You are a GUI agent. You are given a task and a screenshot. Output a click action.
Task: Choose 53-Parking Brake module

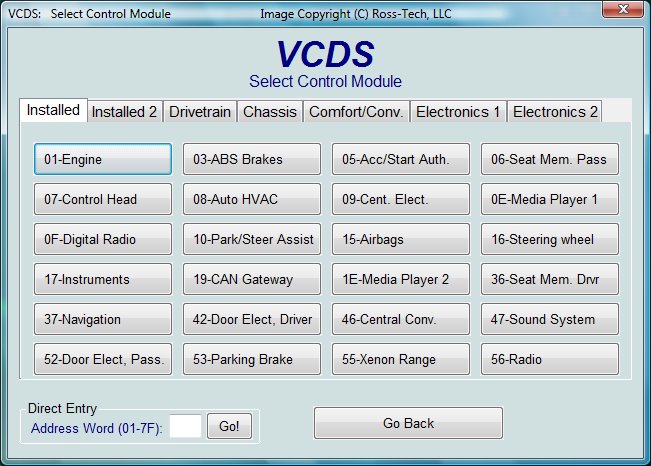tap(252, 359)
